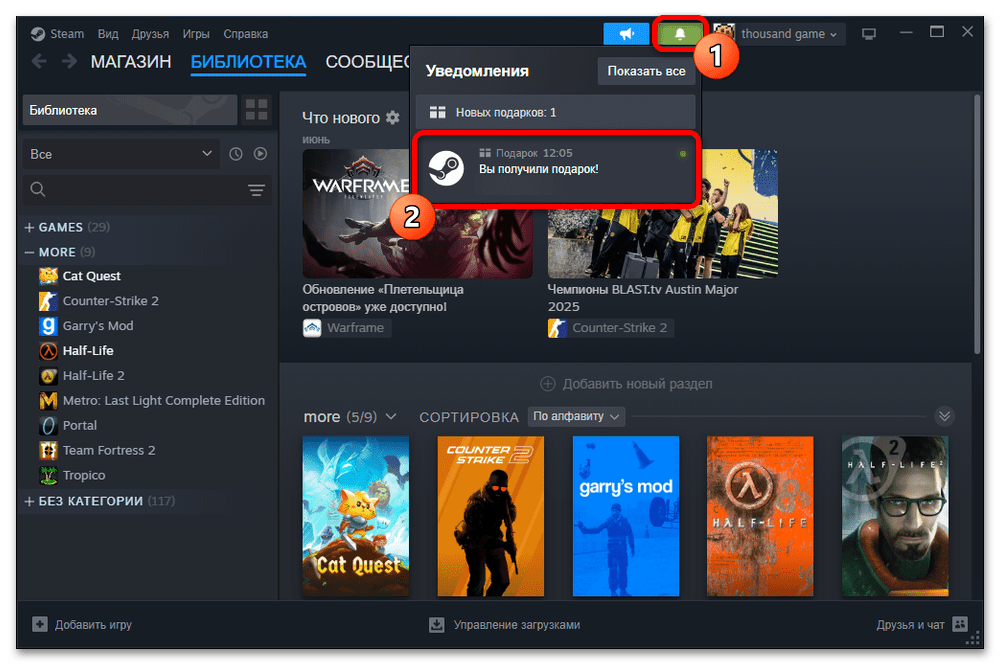Collapse the more shelf with double chevron
The height and width of the screenshot is (665, 1000).
pos(945,416)
